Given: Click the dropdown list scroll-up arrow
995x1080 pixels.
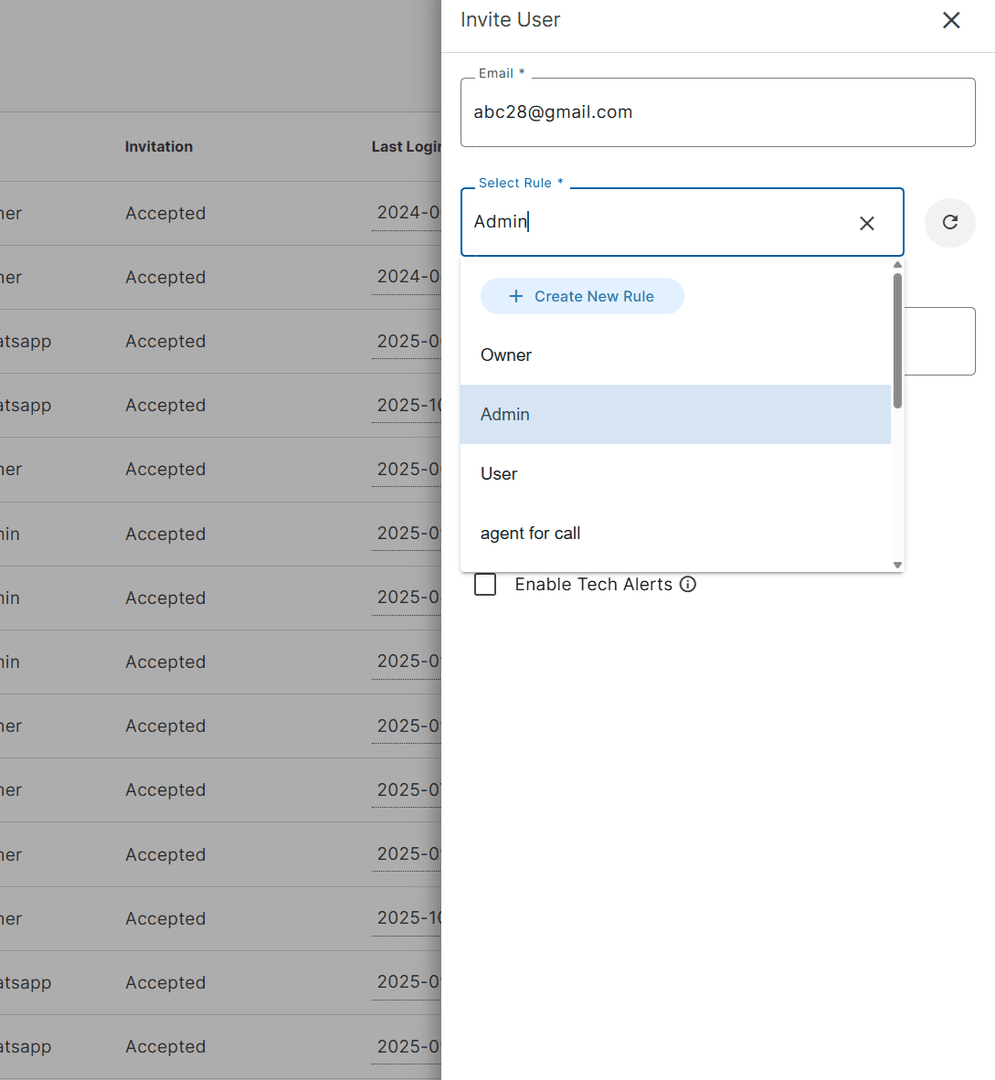Looking at the screenshot, I should point(897,265).
